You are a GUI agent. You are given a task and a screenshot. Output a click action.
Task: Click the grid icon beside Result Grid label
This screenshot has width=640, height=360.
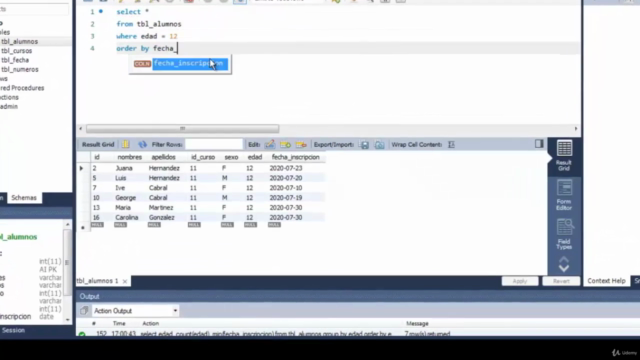pyautogui.click(x=126, y=144)
